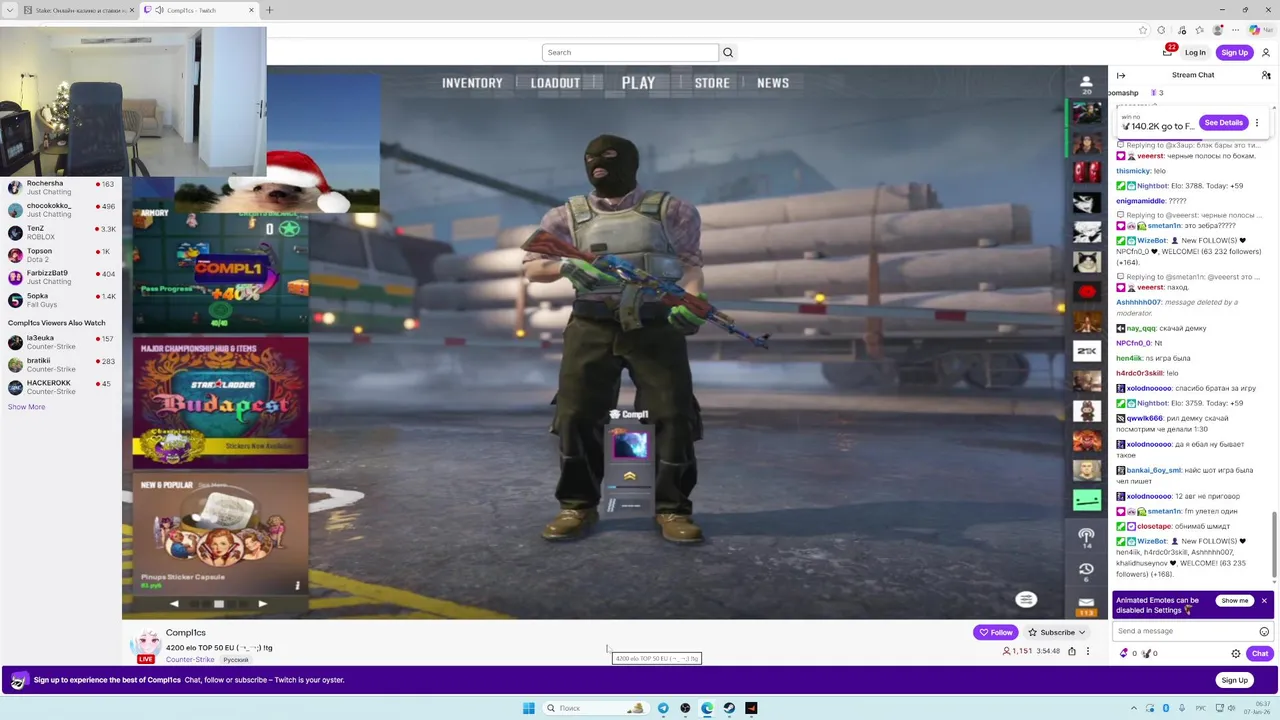Open the three-dot stream options menu
The height and width of the screenshot is (720, 1280).
pyautogui.click(x=1088, y=651)
